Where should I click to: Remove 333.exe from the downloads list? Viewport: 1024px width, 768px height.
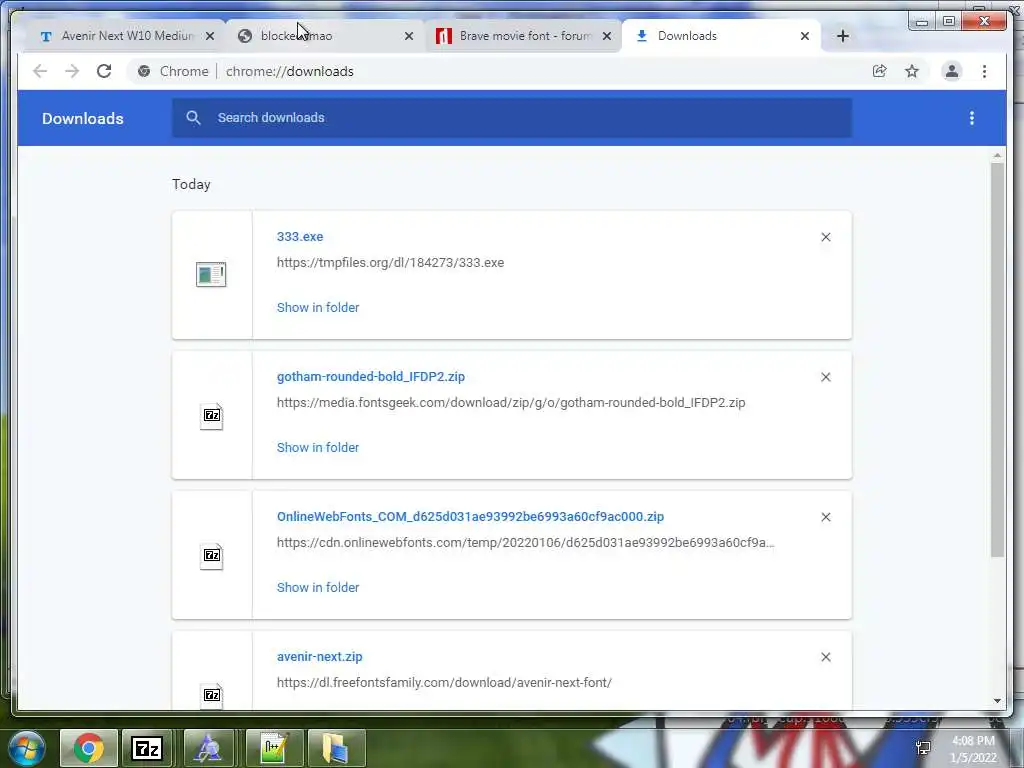point(825,237)
